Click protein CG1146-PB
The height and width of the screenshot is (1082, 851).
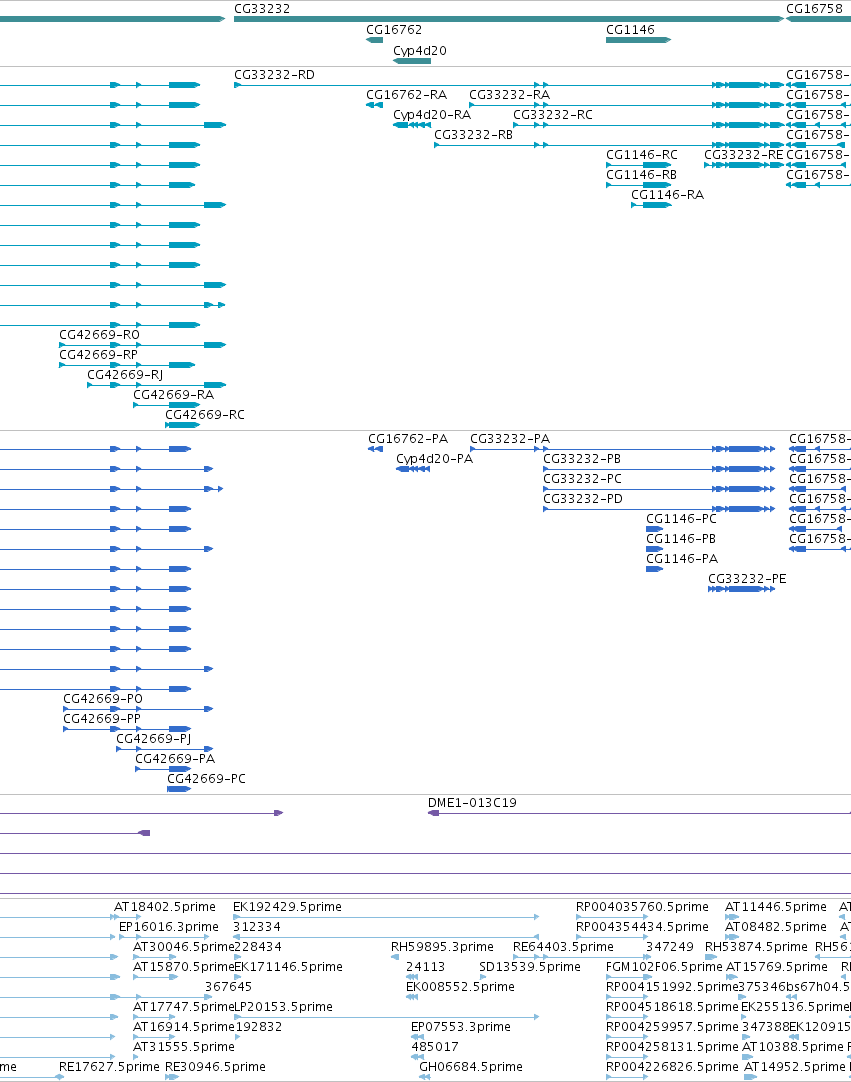pyautogui.click(x=654, y=549)
